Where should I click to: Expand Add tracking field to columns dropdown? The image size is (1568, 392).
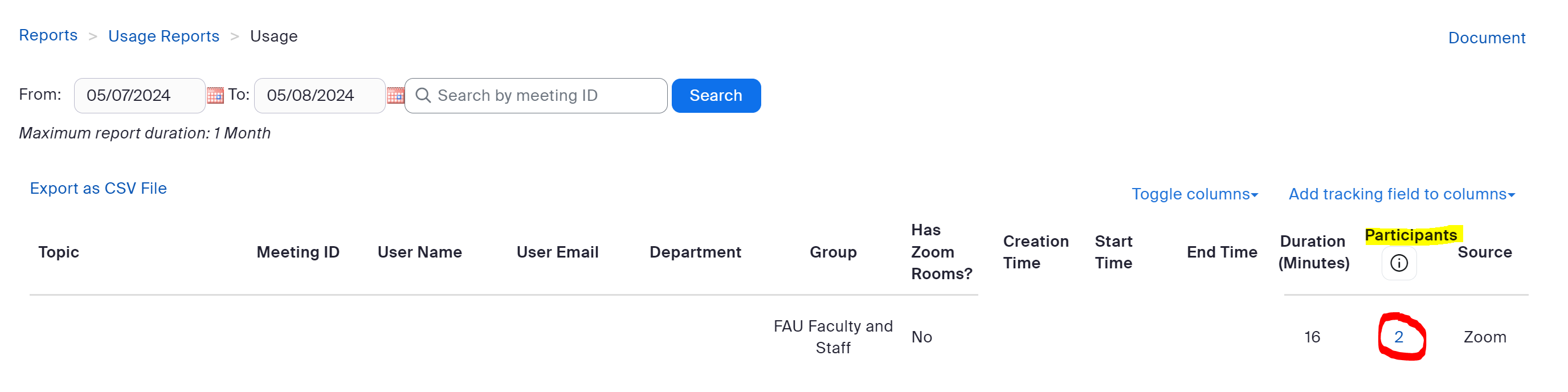click(x=1401, y=194)
